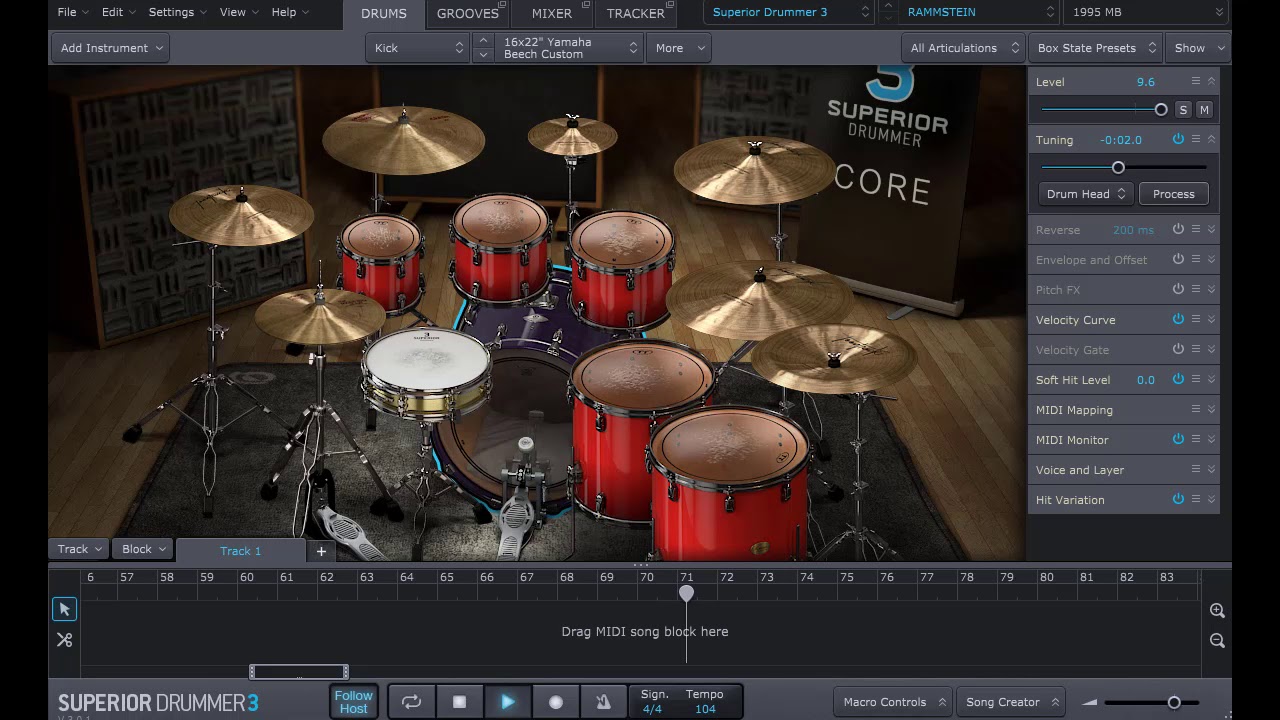
Task: Toggle Tuning power button
Action: click(1178, 139)
